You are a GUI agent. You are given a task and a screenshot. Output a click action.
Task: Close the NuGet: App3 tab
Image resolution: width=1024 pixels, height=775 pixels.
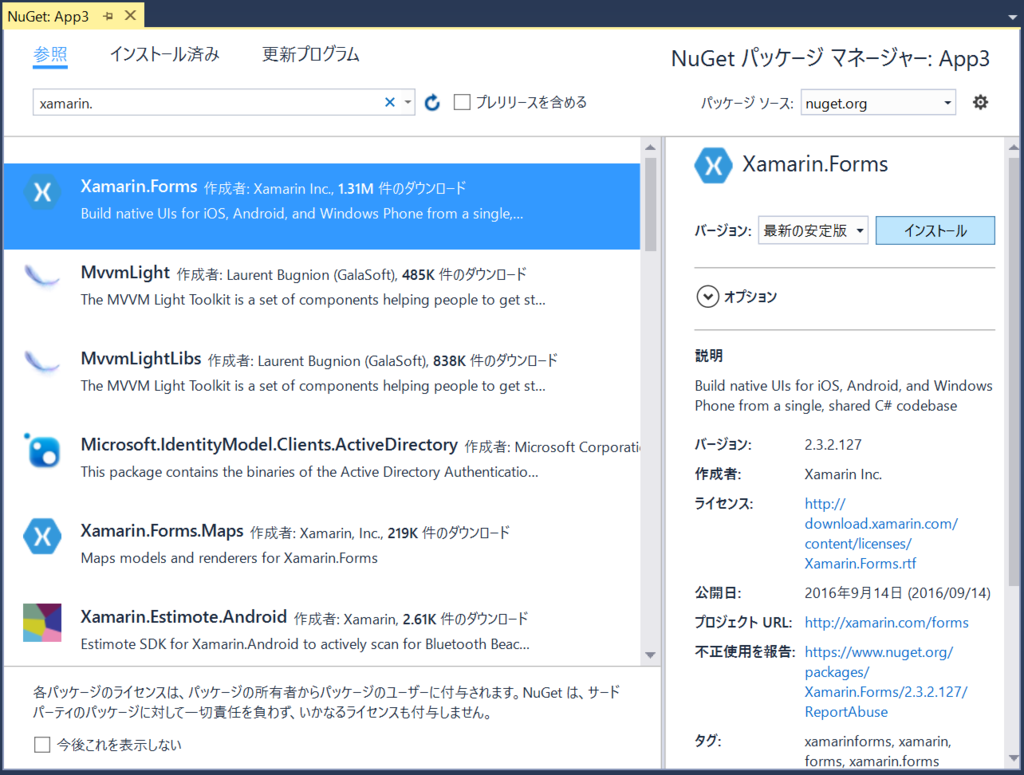click(x=131, y=15)
